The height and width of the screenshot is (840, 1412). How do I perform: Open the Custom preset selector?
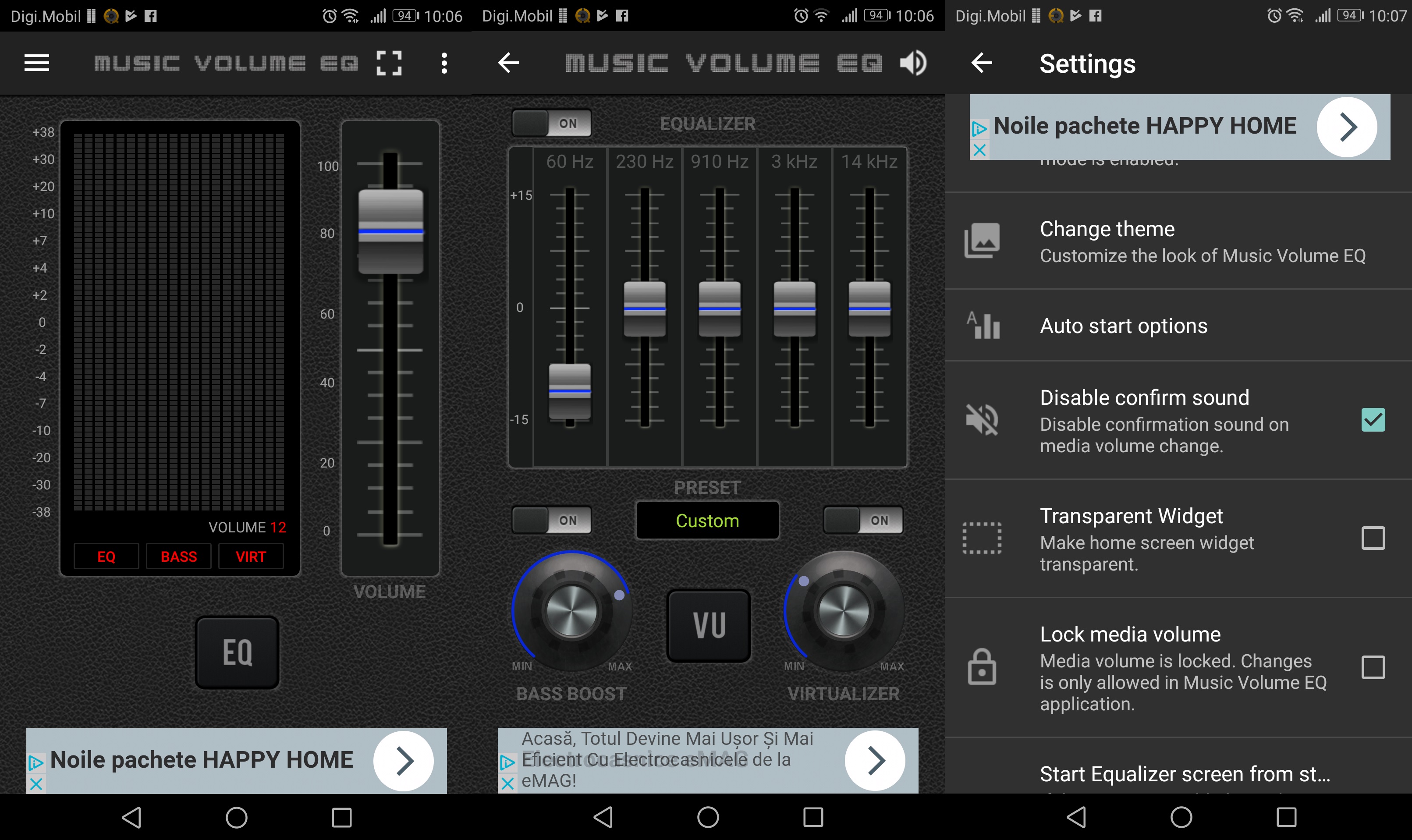707,521
